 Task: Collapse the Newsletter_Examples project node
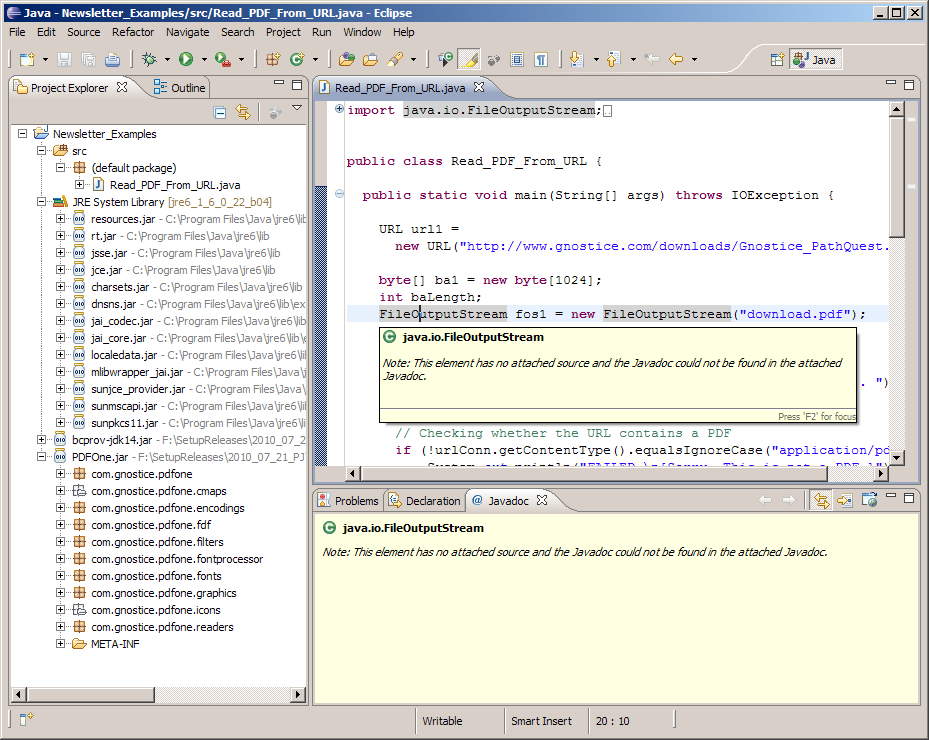click(22, 133)
